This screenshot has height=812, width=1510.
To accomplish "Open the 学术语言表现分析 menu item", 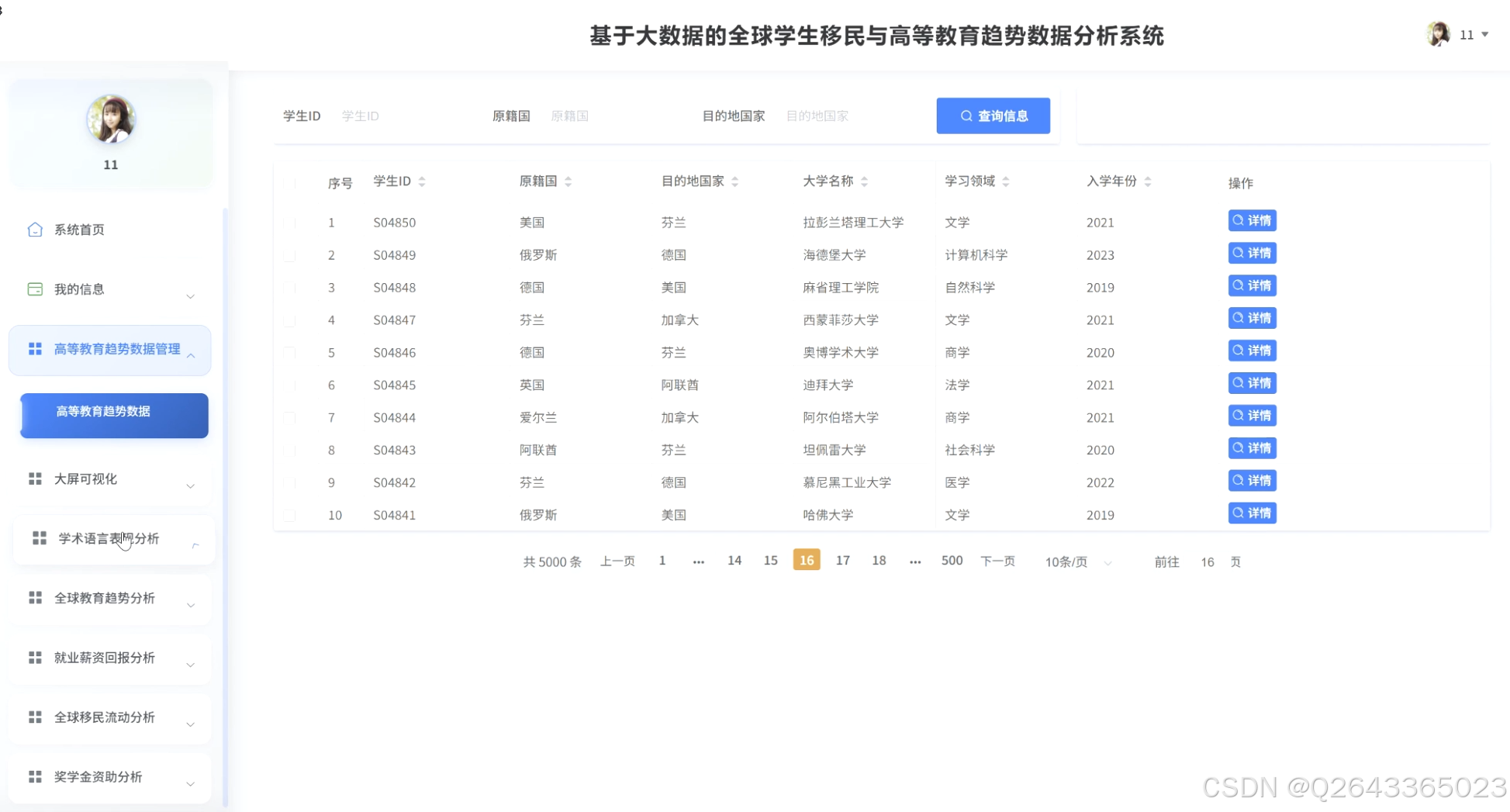I will 113,539.
